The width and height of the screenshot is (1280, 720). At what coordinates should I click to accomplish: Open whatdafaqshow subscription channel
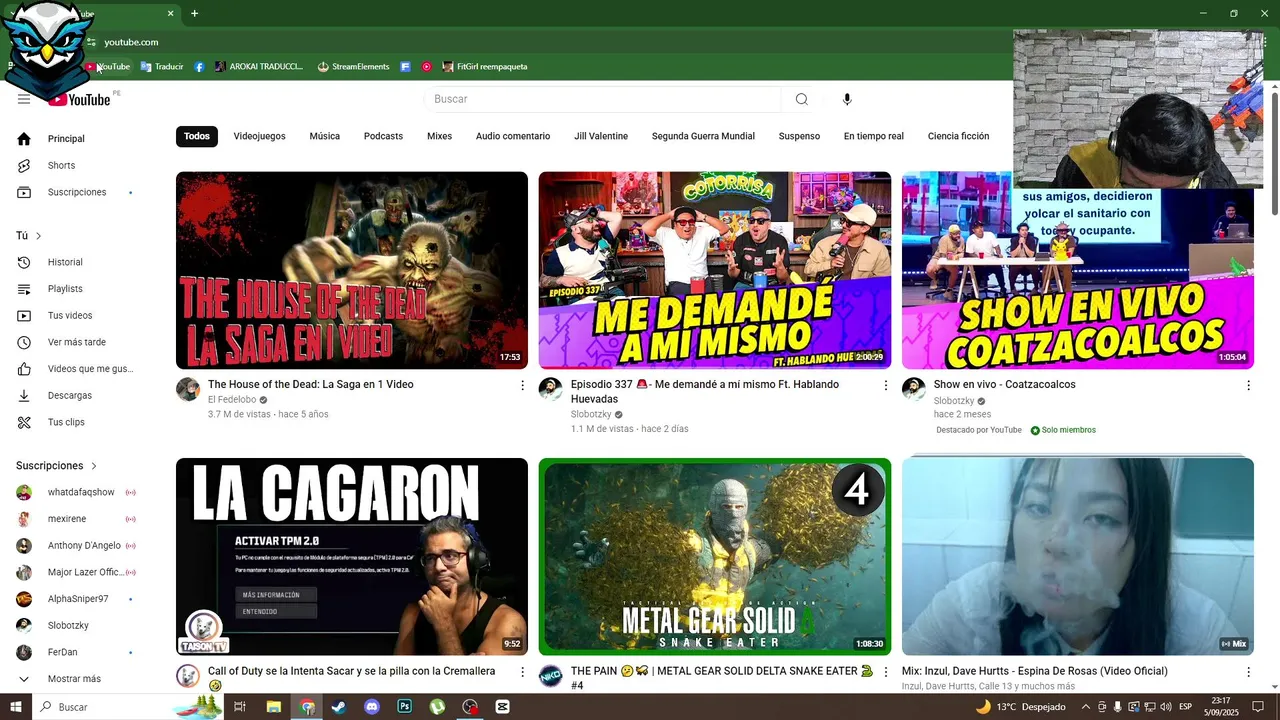point(80,492)
